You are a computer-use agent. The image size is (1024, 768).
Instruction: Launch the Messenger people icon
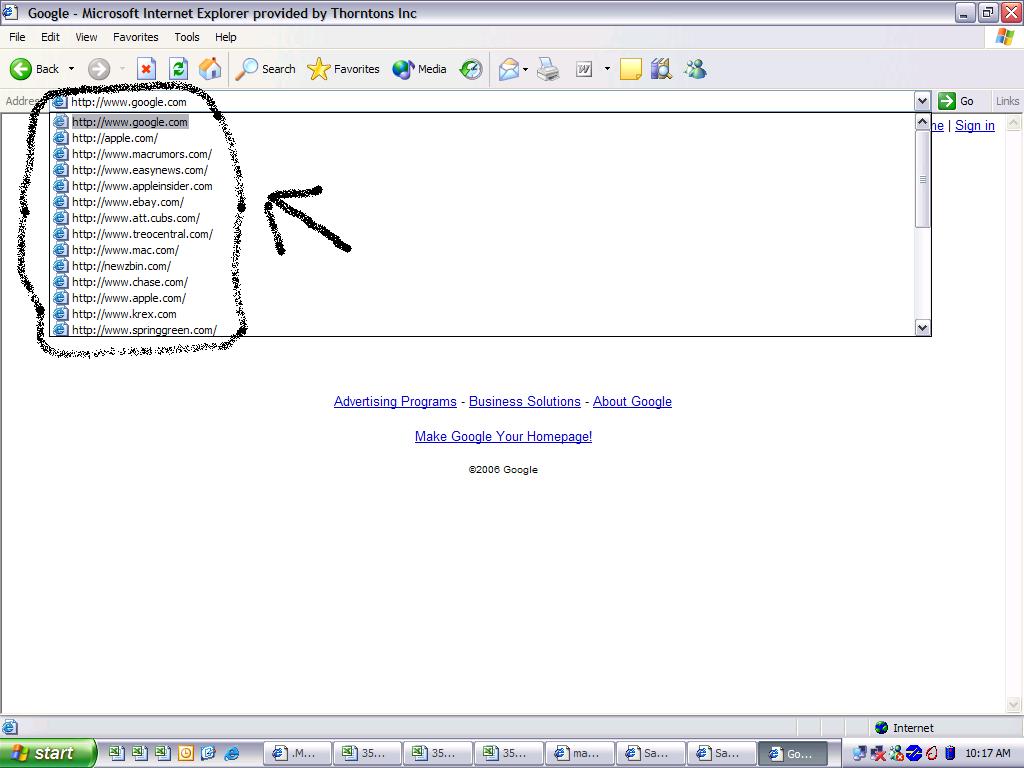pyautogui.click(x=696, y=69)
